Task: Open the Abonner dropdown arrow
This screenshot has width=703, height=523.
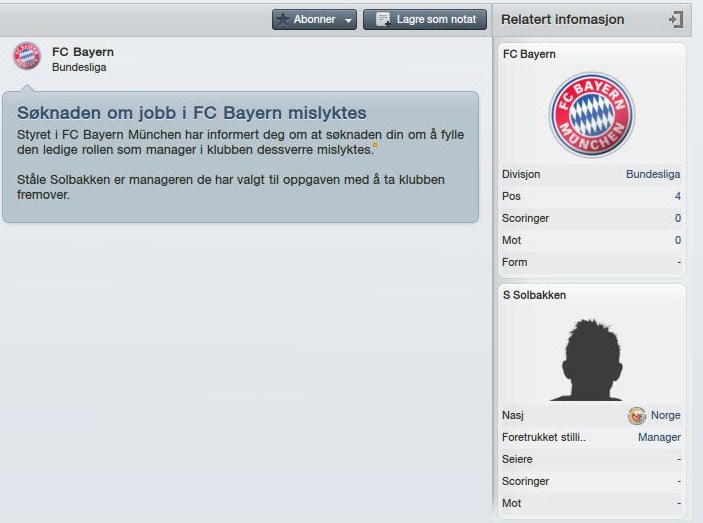Action: coord(348,20)
